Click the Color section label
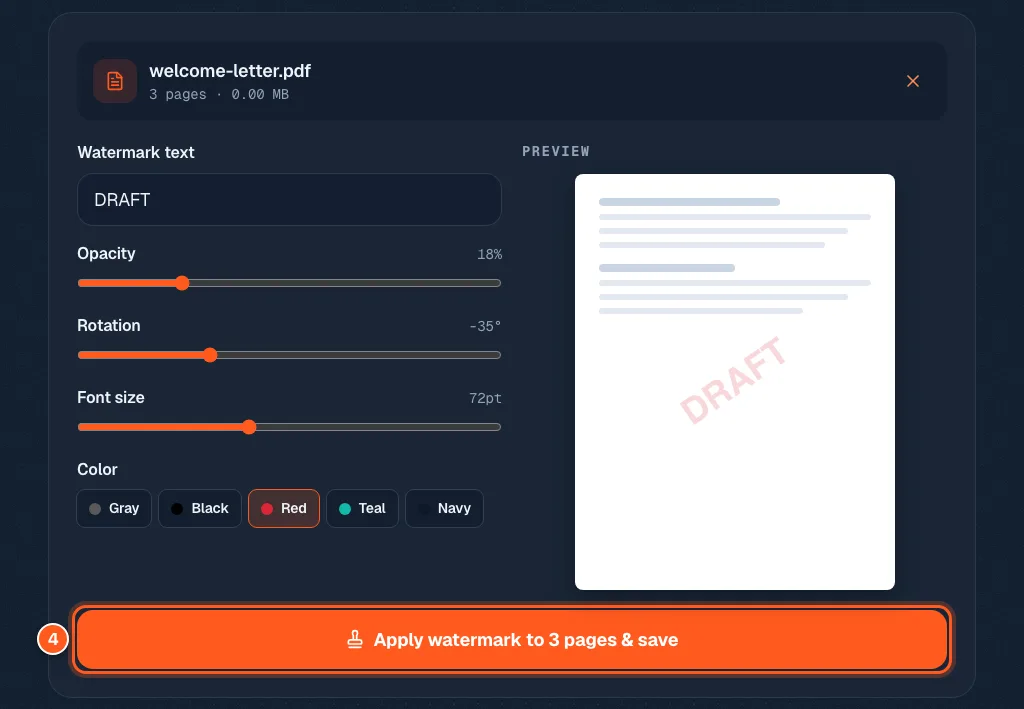The height and width of the screenshot is (709, 1024). 97,469
